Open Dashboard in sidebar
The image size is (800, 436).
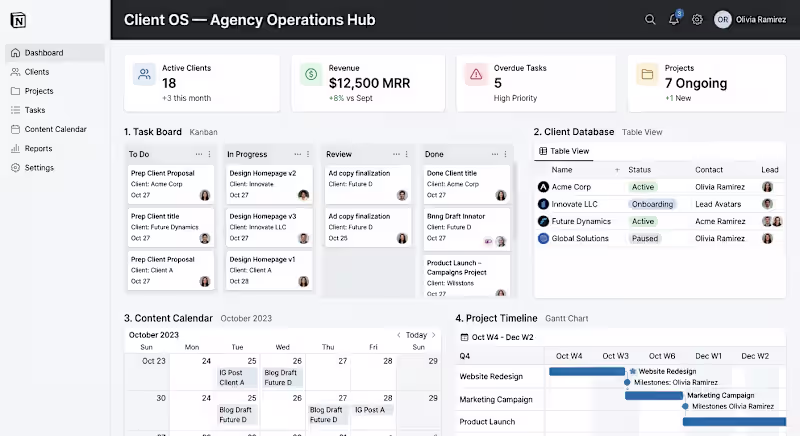tap(55, 53)
